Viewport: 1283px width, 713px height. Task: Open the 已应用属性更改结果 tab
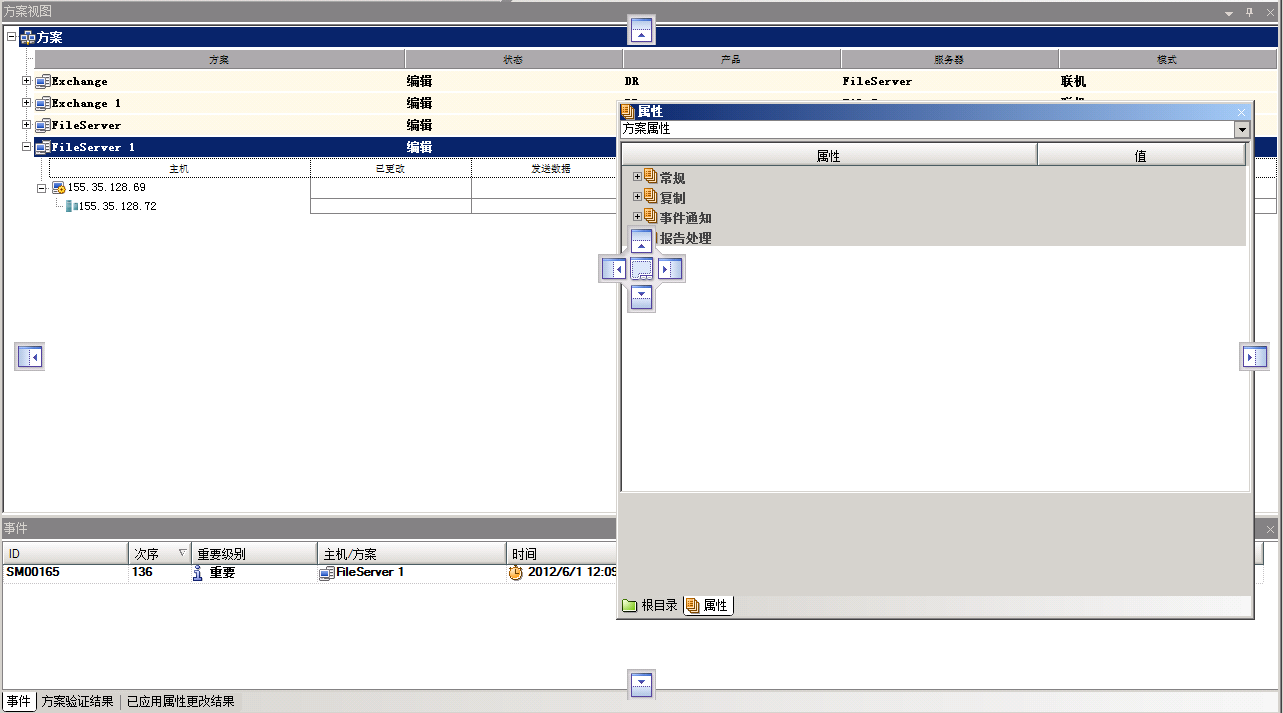tap(180, 702)
